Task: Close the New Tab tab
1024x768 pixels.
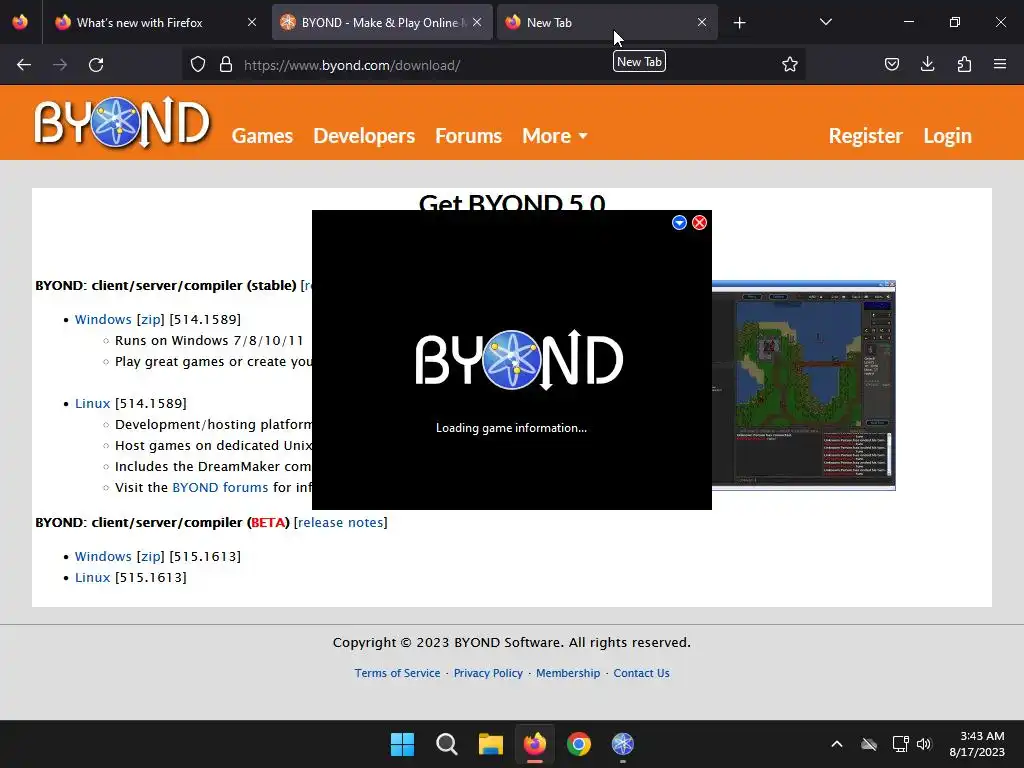Action: point(702,22)
